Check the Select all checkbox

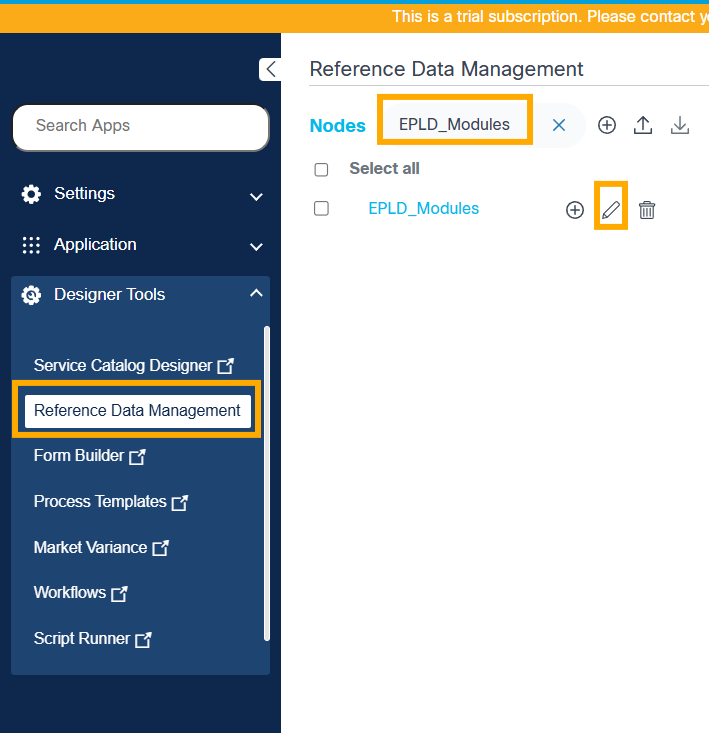coord(321,170)
